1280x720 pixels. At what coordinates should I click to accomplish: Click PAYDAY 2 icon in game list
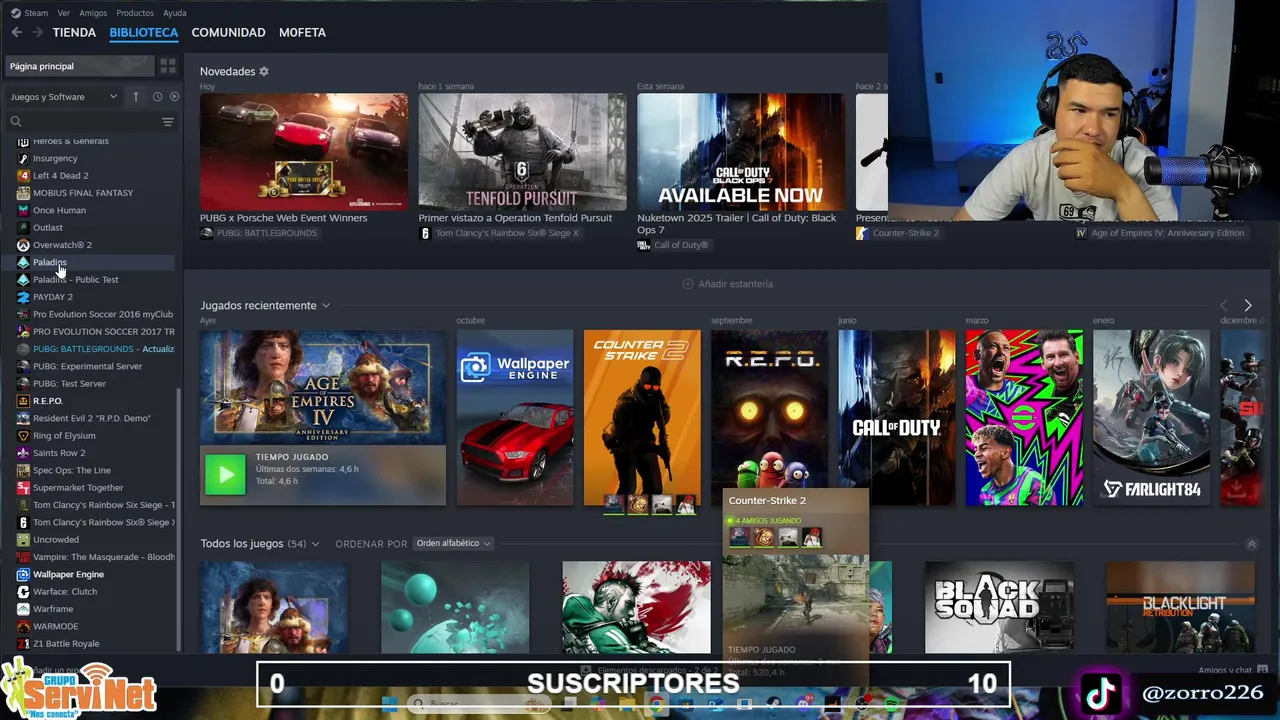pos(23,297)
